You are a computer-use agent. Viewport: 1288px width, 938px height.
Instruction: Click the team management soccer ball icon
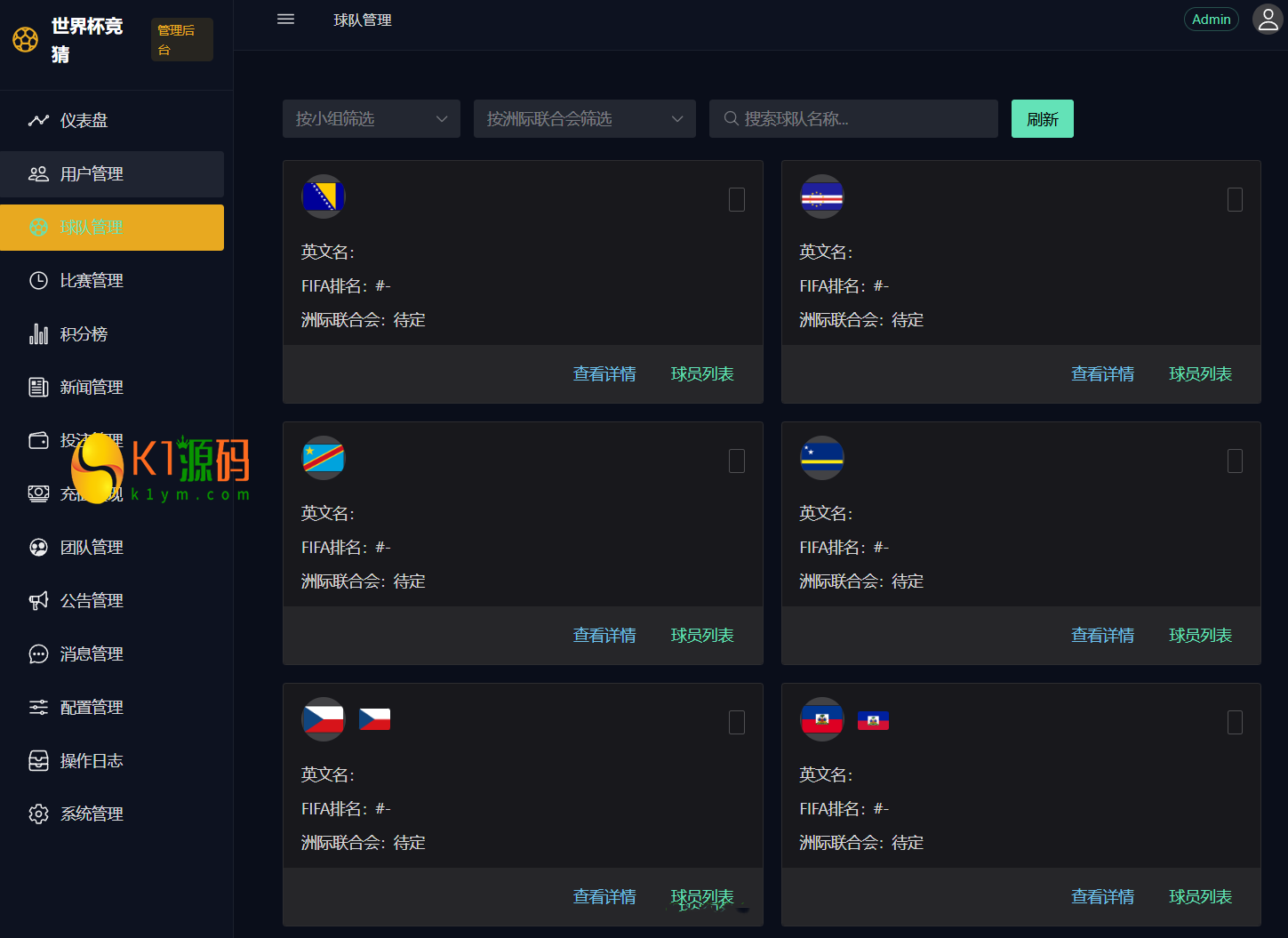click(x=38, y=228)
